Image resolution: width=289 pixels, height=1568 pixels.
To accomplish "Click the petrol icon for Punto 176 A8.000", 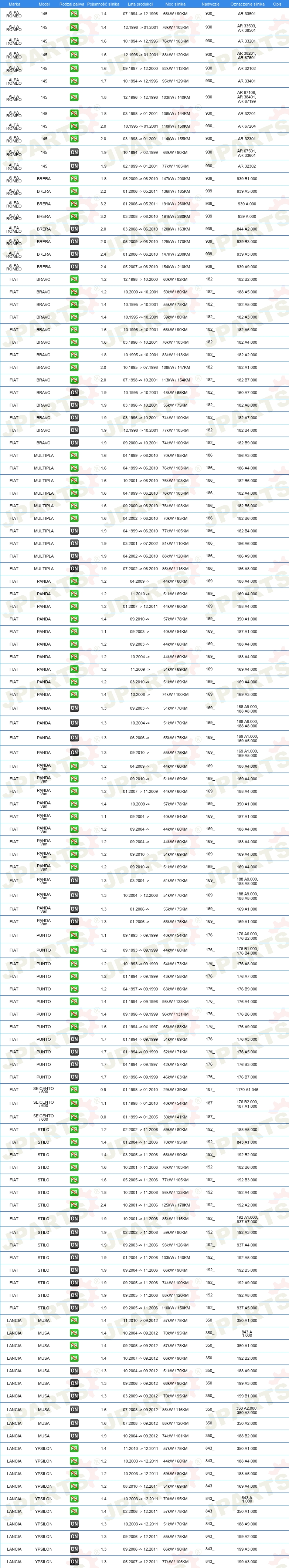I will [74, 963].
